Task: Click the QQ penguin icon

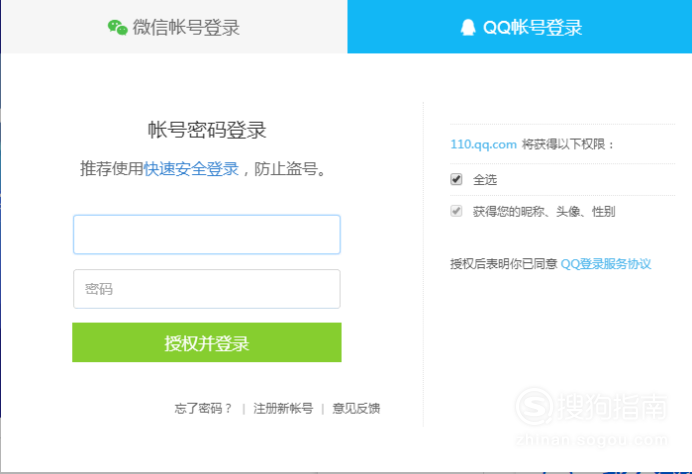Action: 468,27
